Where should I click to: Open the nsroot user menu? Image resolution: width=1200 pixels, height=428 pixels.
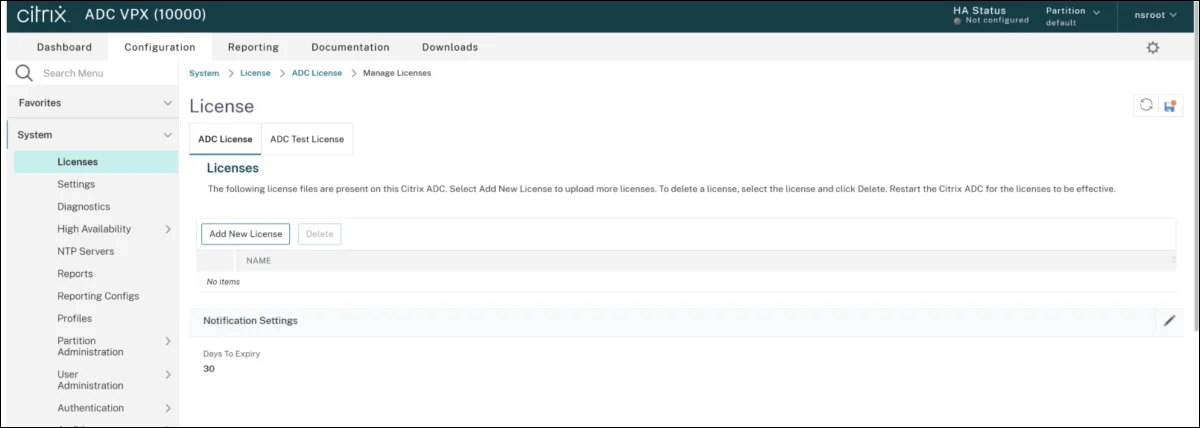coord(1156,15)
